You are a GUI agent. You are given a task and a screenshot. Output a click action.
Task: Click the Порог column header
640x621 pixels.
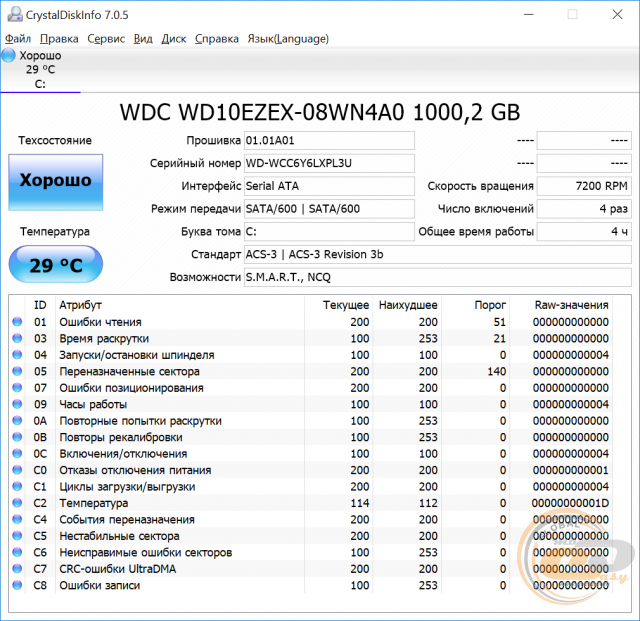[490, 305]
